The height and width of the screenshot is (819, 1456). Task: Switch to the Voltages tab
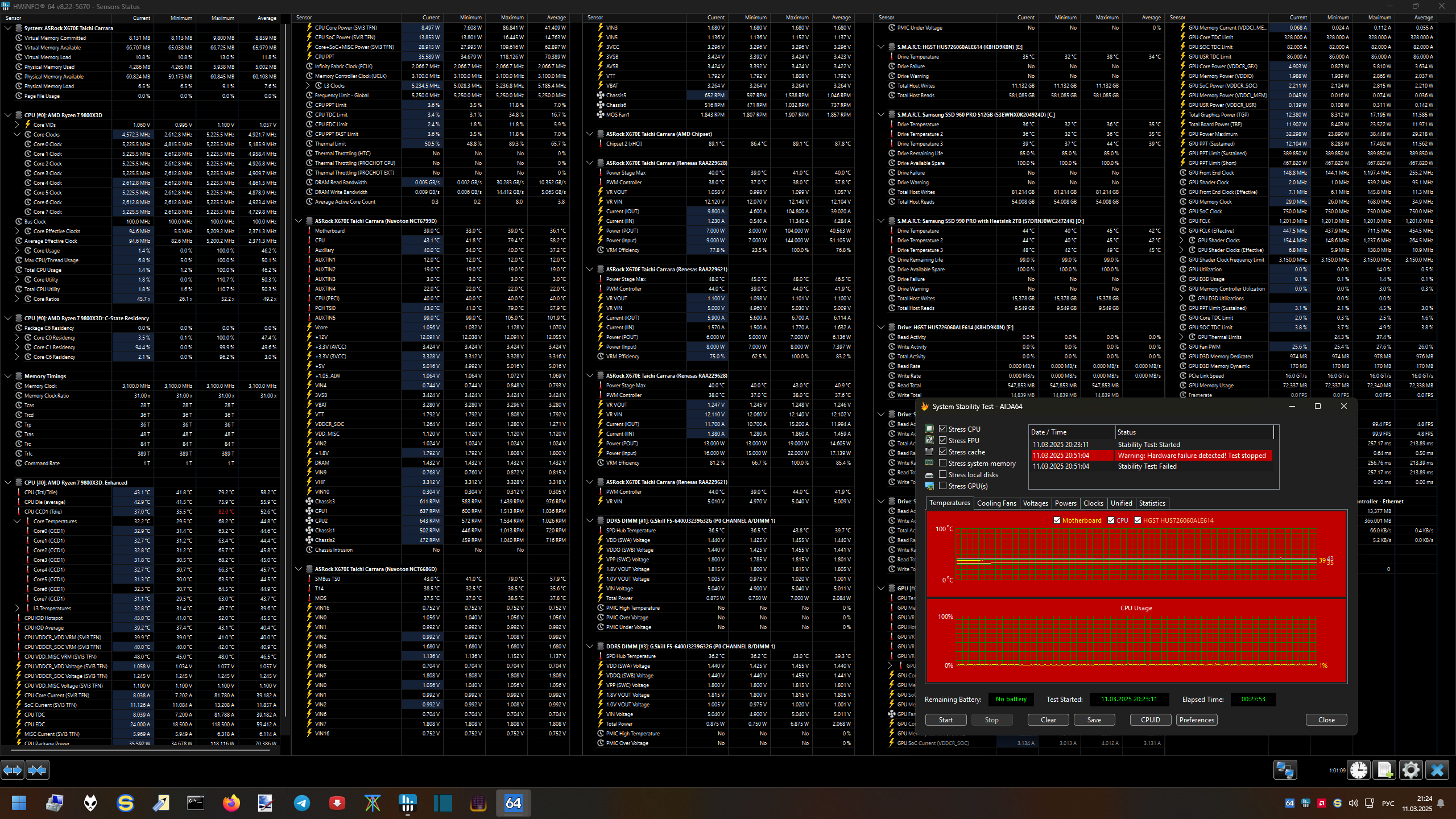(1035, 503)
